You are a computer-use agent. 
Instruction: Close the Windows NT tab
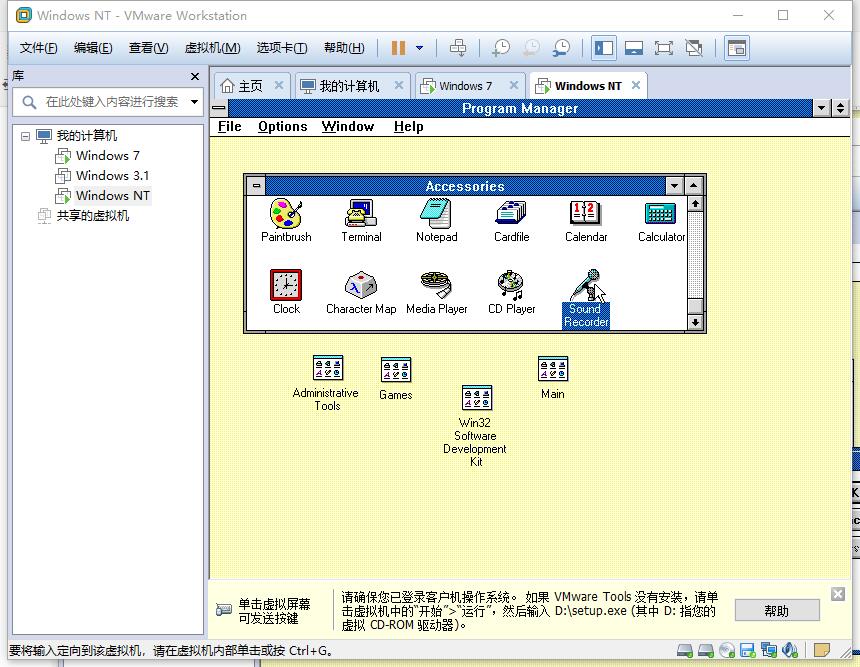click(x=636, y=85)
